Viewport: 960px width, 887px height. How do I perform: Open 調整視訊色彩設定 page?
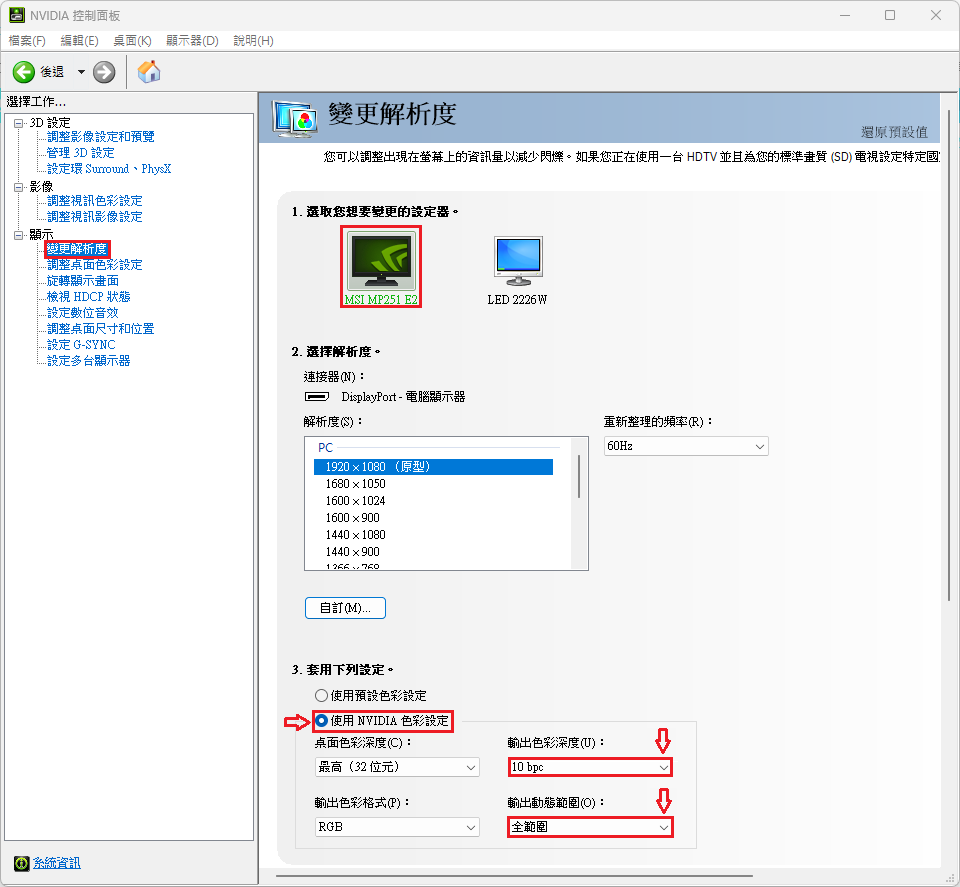[94, 201]
